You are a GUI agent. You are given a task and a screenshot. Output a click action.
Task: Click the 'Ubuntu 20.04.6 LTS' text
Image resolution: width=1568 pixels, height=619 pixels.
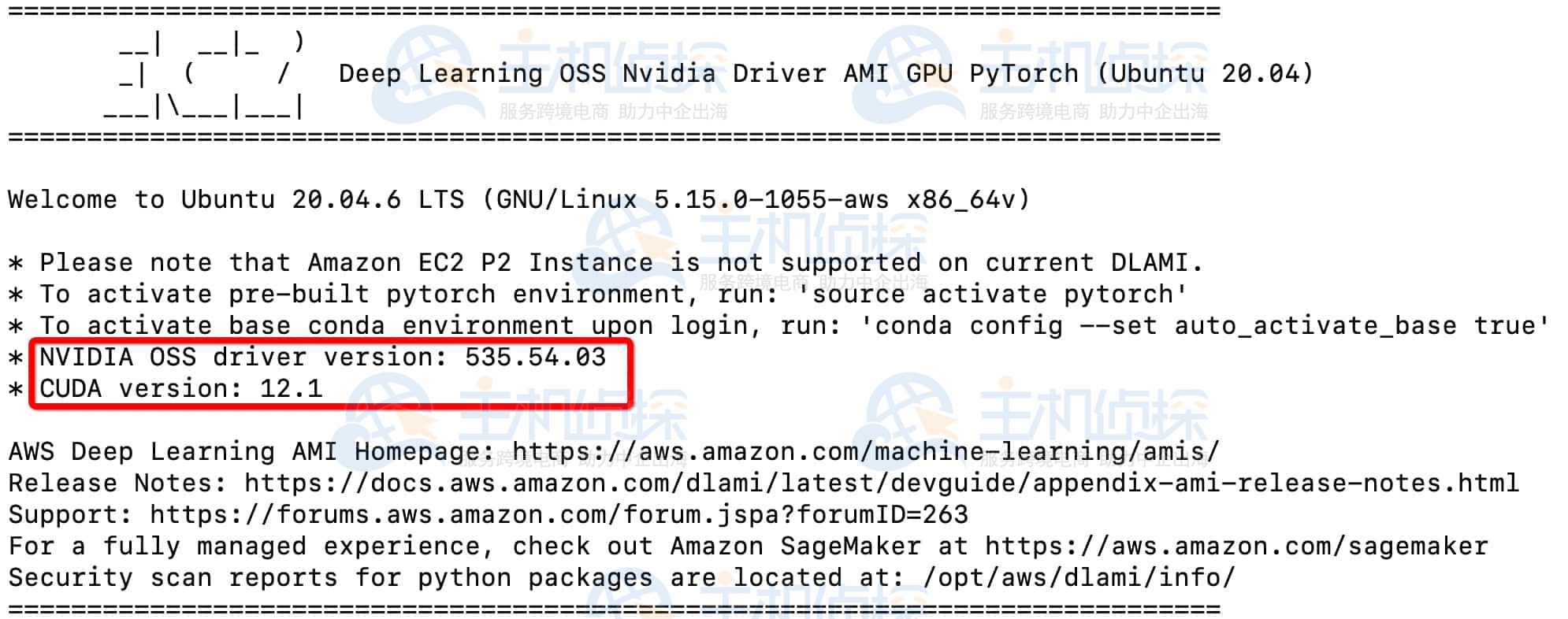[322, 200]
